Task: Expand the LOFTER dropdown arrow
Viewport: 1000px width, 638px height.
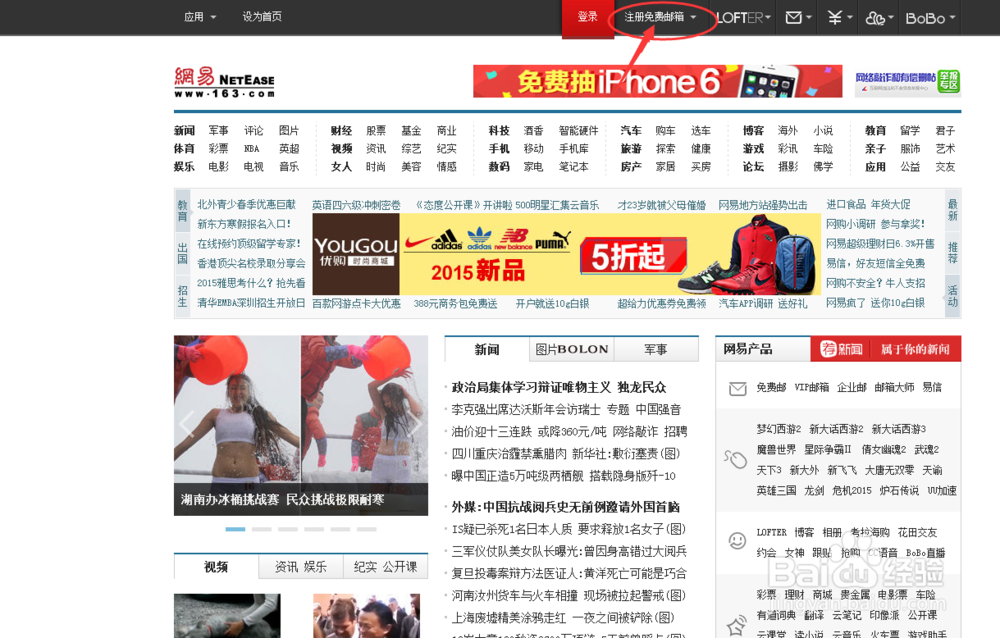Action: (x=767, y=17)
